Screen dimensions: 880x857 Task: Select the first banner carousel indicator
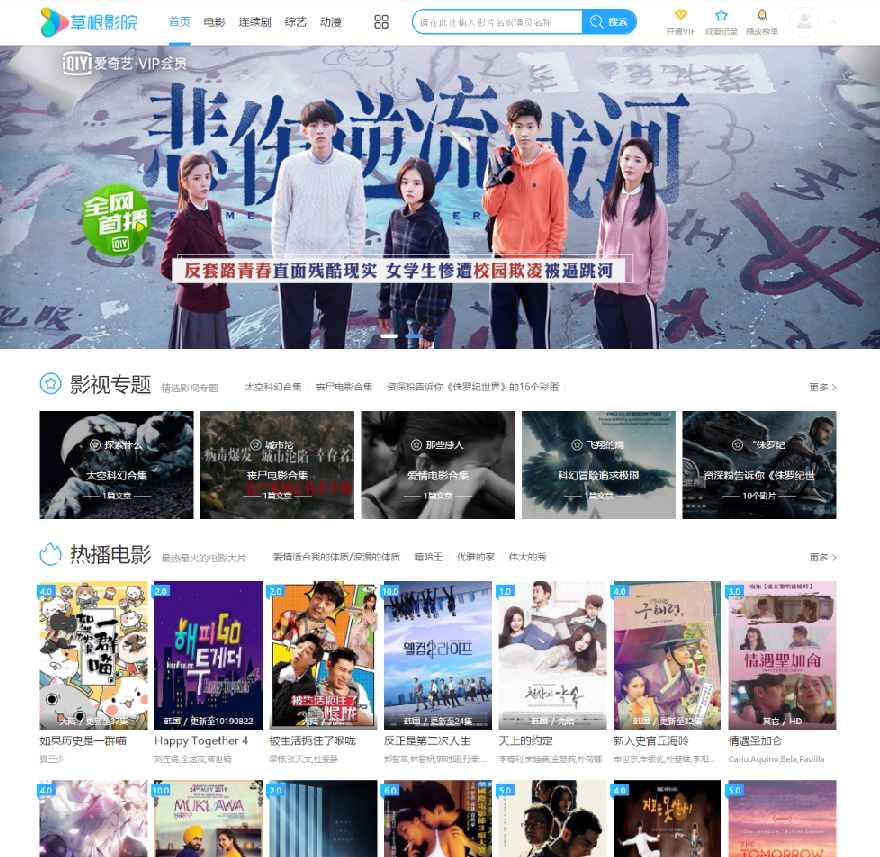(x=389, y=336)
